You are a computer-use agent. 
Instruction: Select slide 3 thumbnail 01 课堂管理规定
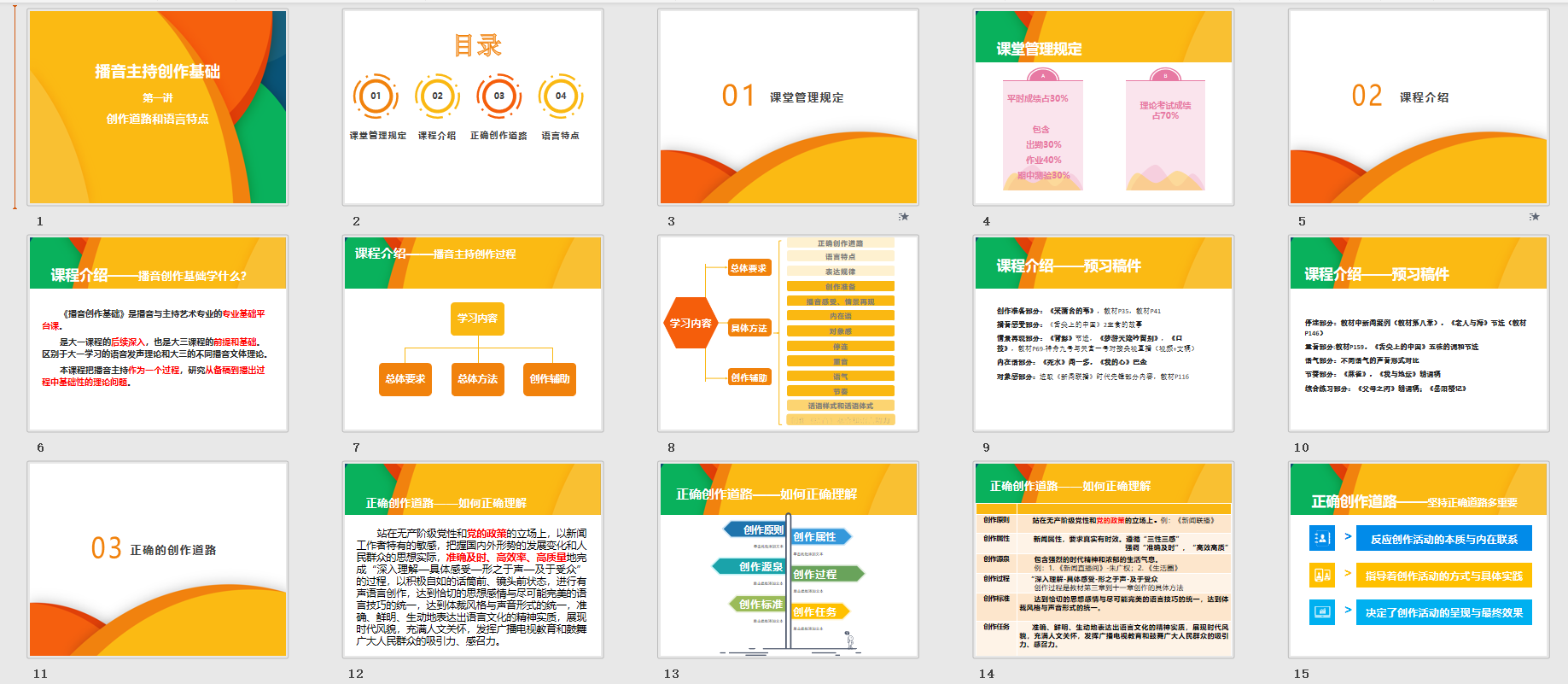click(x=789, y=108)
